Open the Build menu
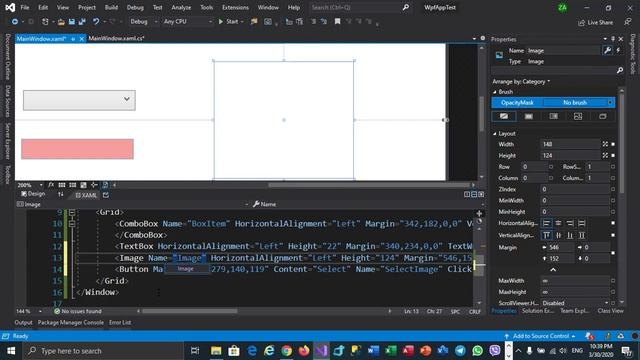Screen dimensions: 640x360 point(111,7)
